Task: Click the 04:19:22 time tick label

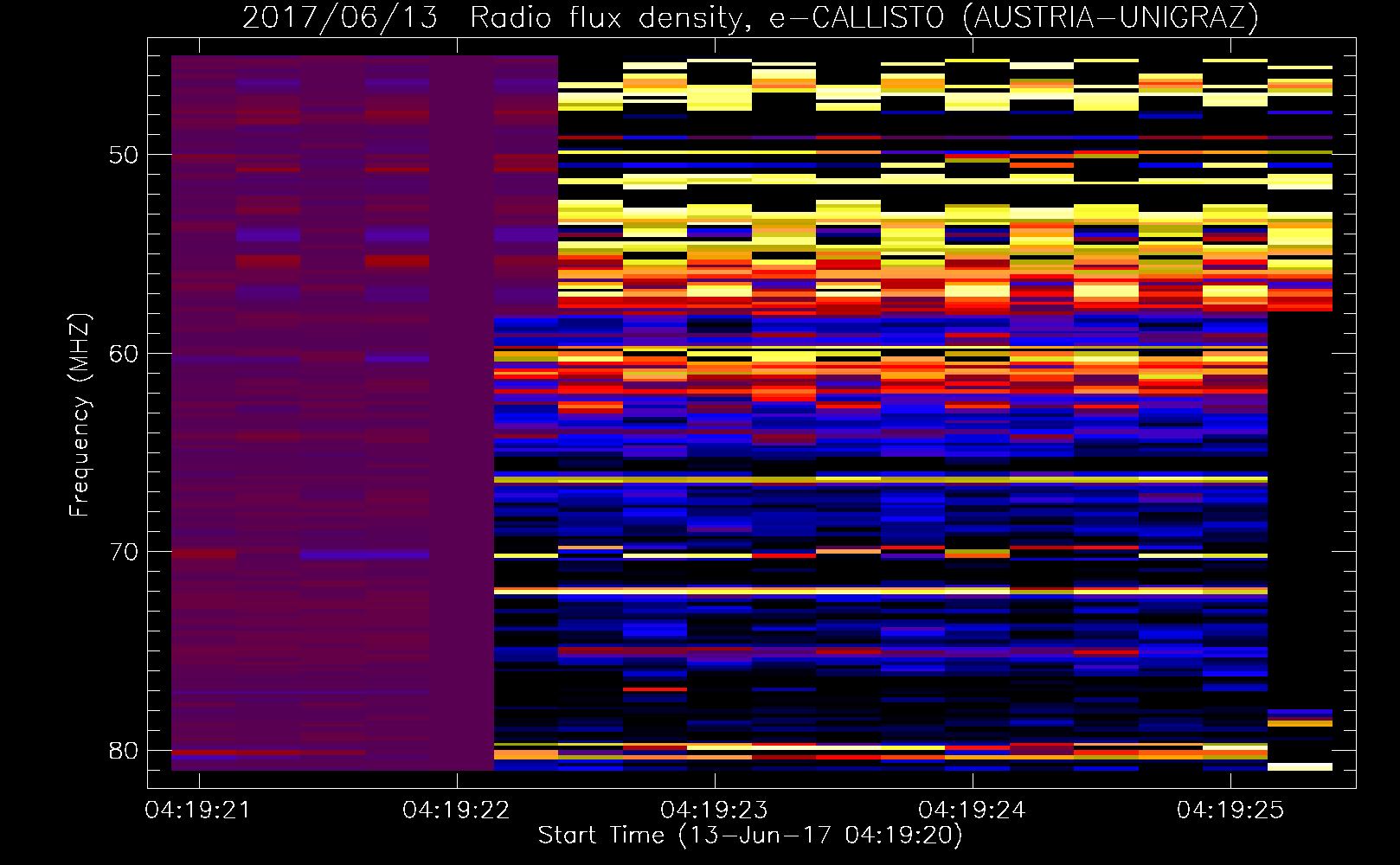Action: coord(456,811)
